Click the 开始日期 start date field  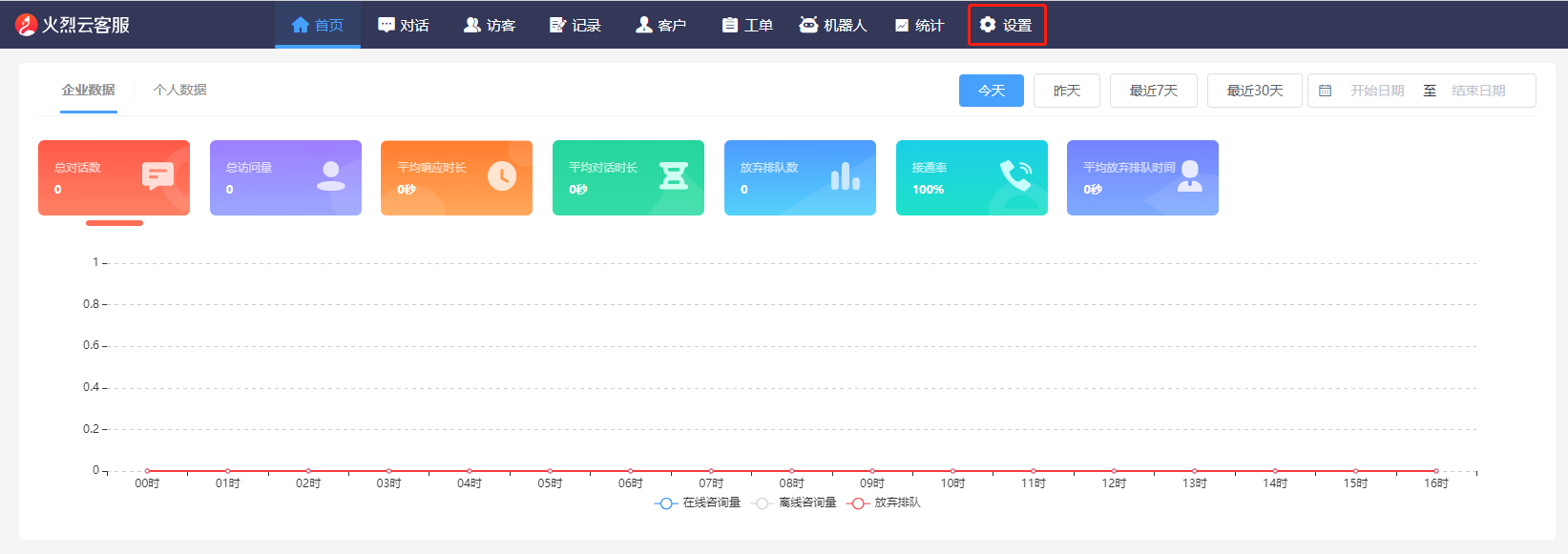[1377, 91]
